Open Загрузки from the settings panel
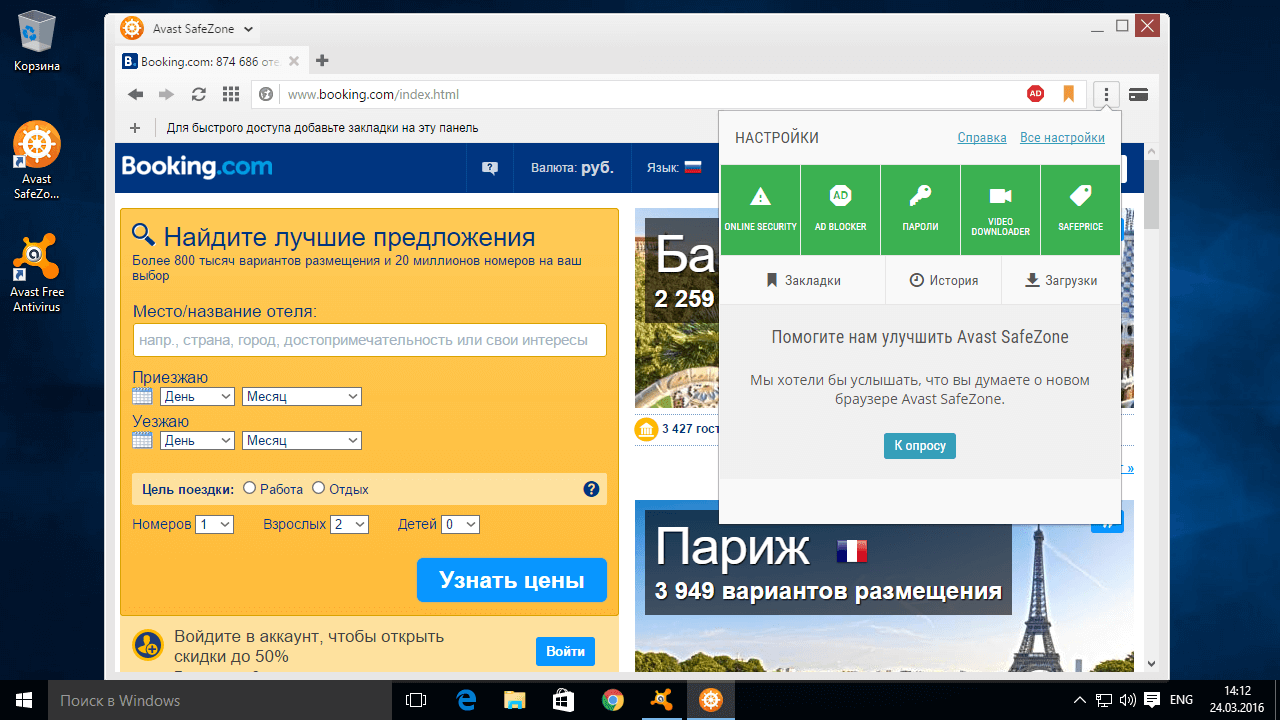The height and width of the screenshot is (720, 1280). (1061, 280)
